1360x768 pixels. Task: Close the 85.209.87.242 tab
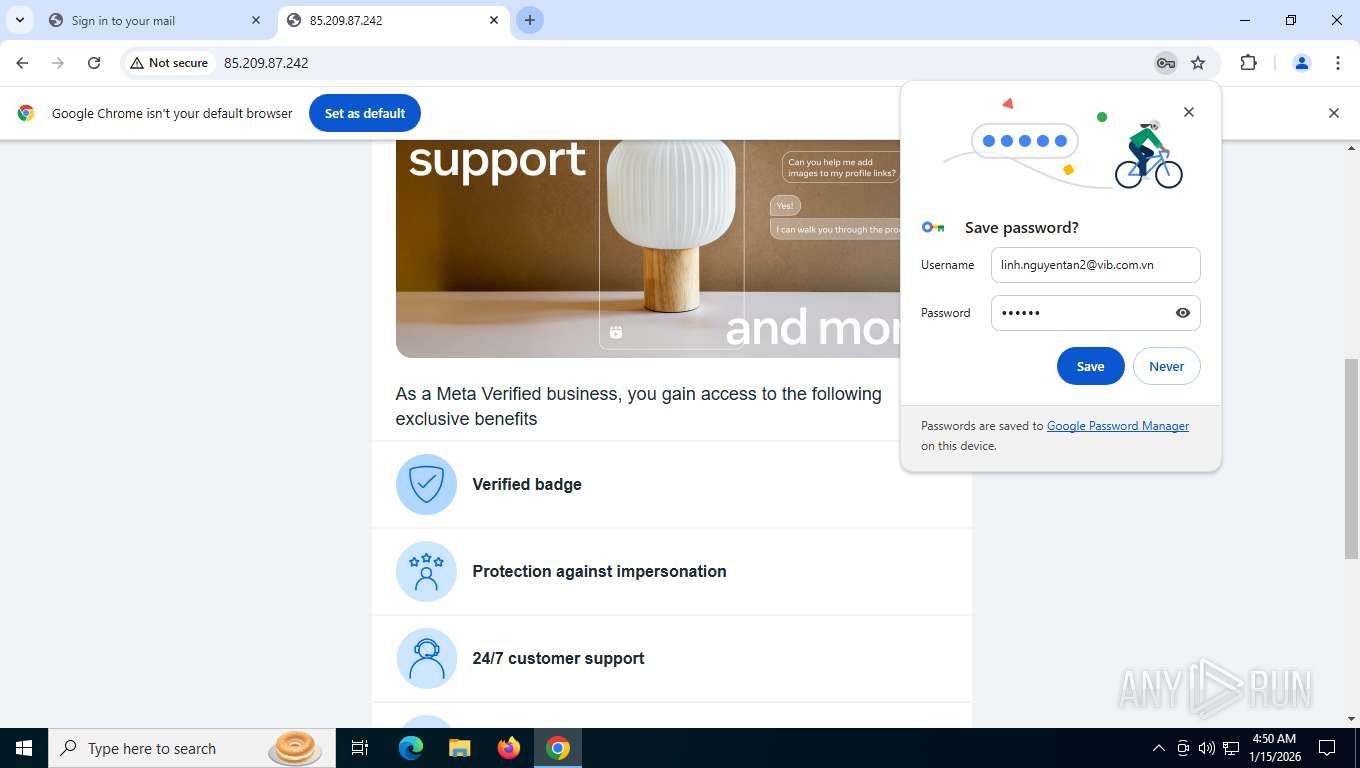(494, 20)
